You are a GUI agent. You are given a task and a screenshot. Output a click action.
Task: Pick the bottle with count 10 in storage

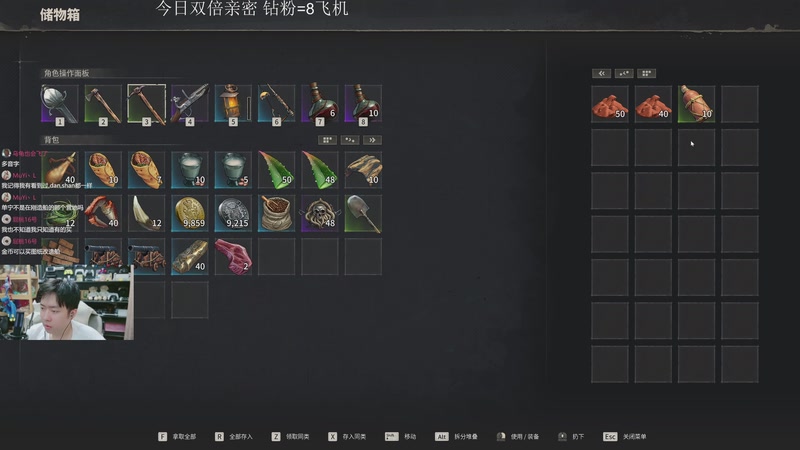(x=696, y=104)
